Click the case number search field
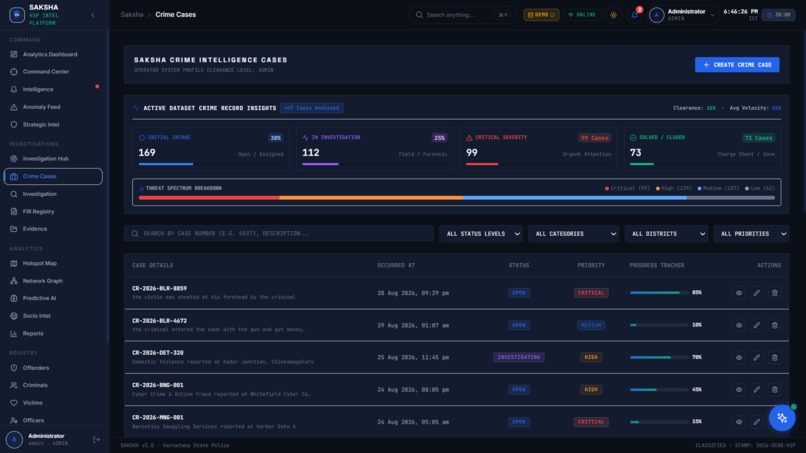The height and width of the screenshot is (453, 806). (x=279, y=233)
